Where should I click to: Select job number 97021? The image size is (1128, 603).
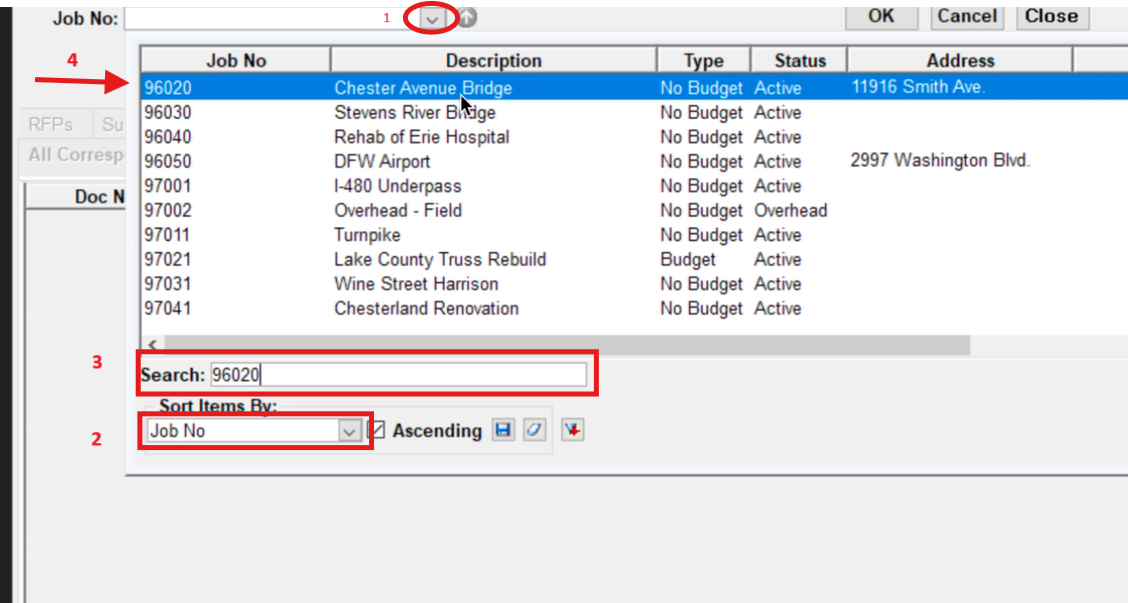(x=168, y=260)
